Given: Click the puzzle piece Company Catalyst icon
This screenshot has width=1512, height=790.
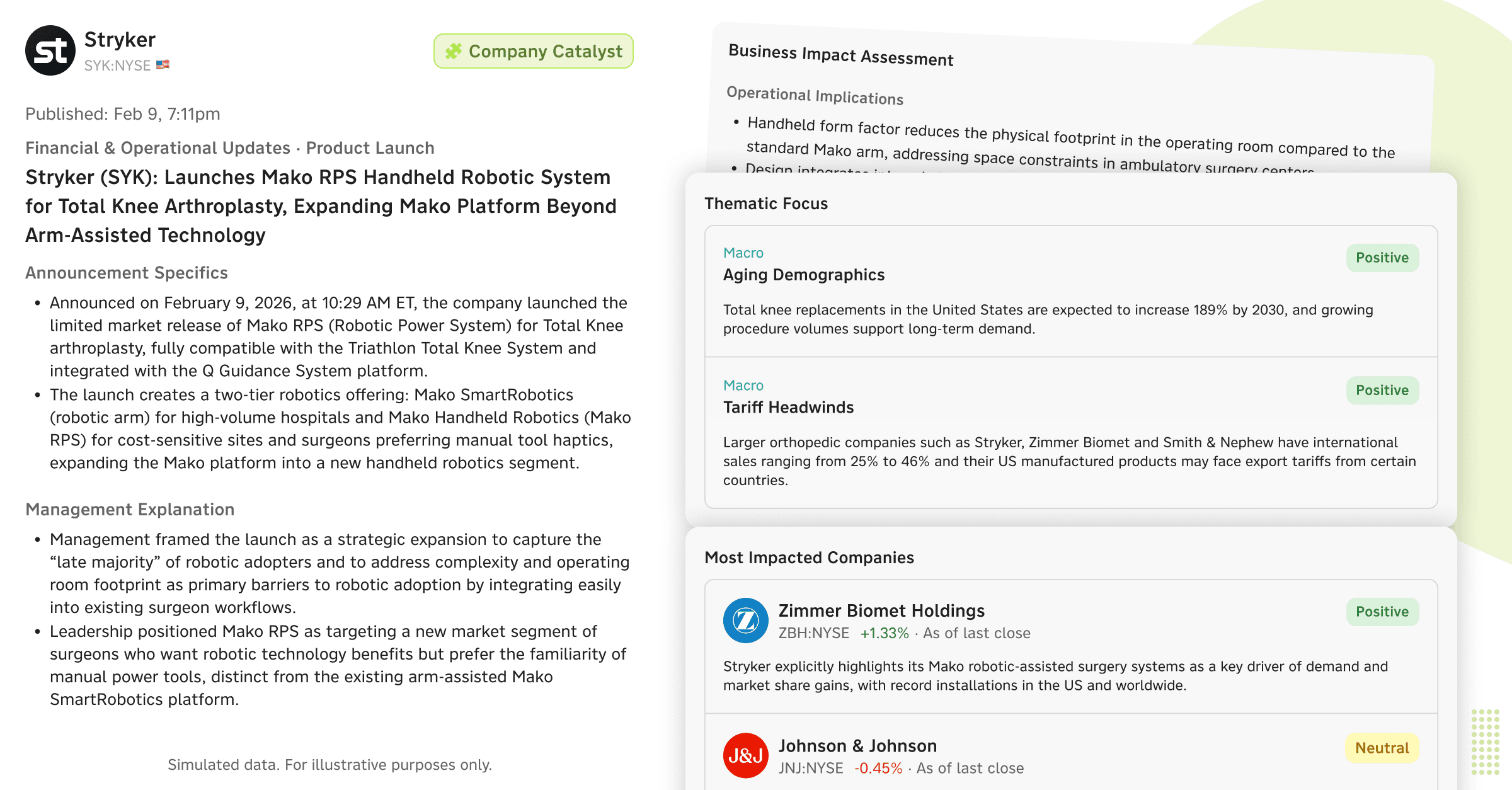Looking at the screenshot, I should tap(454, 51).
